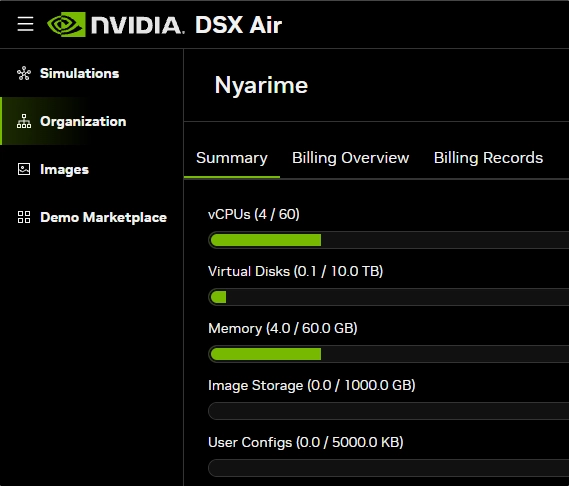Click the Nyarime organization title

click(x=261, y=85)
